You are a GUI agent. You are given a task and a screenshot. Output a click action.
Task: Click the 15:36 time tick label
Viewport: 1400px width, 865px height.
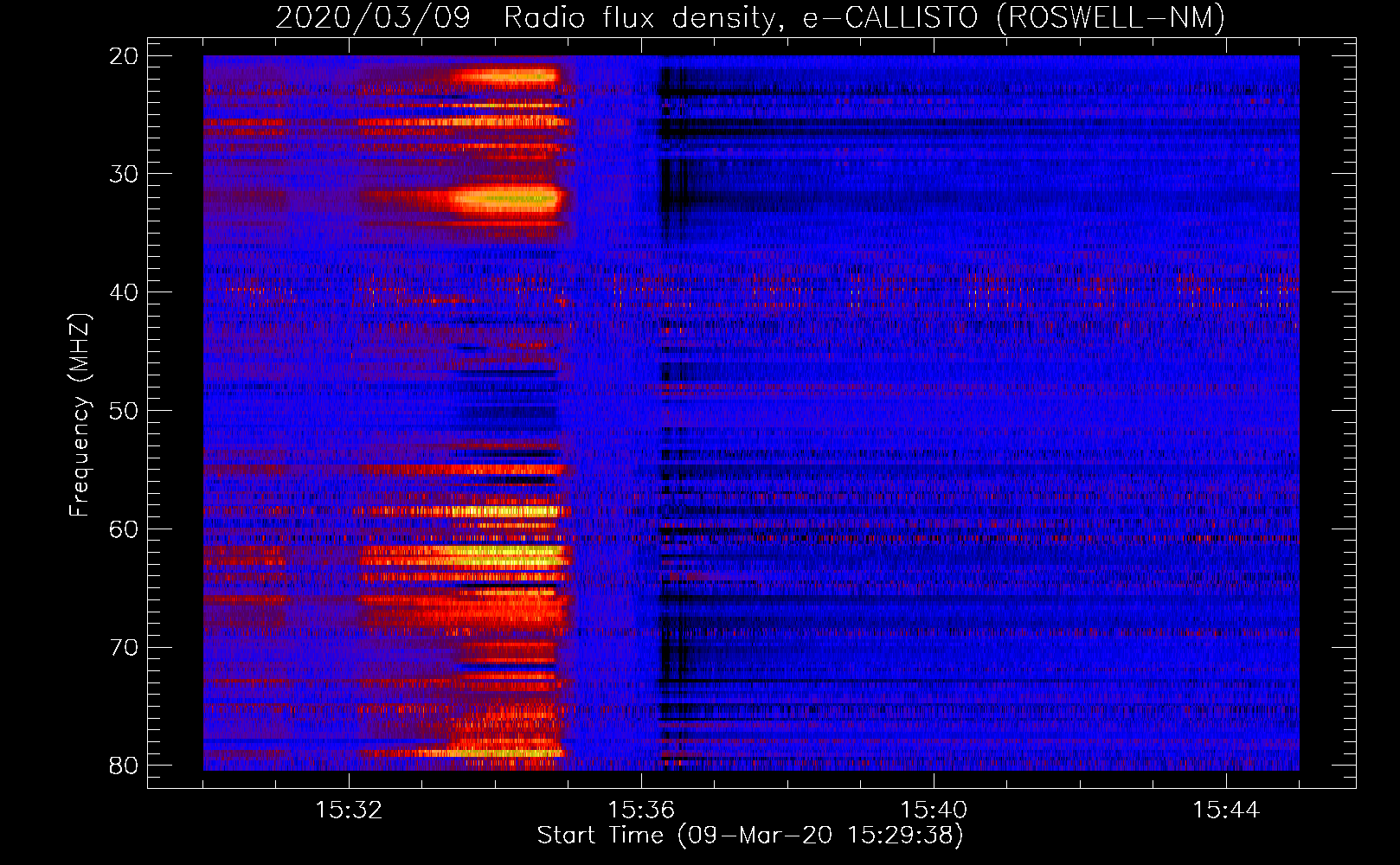coord(641,811)
